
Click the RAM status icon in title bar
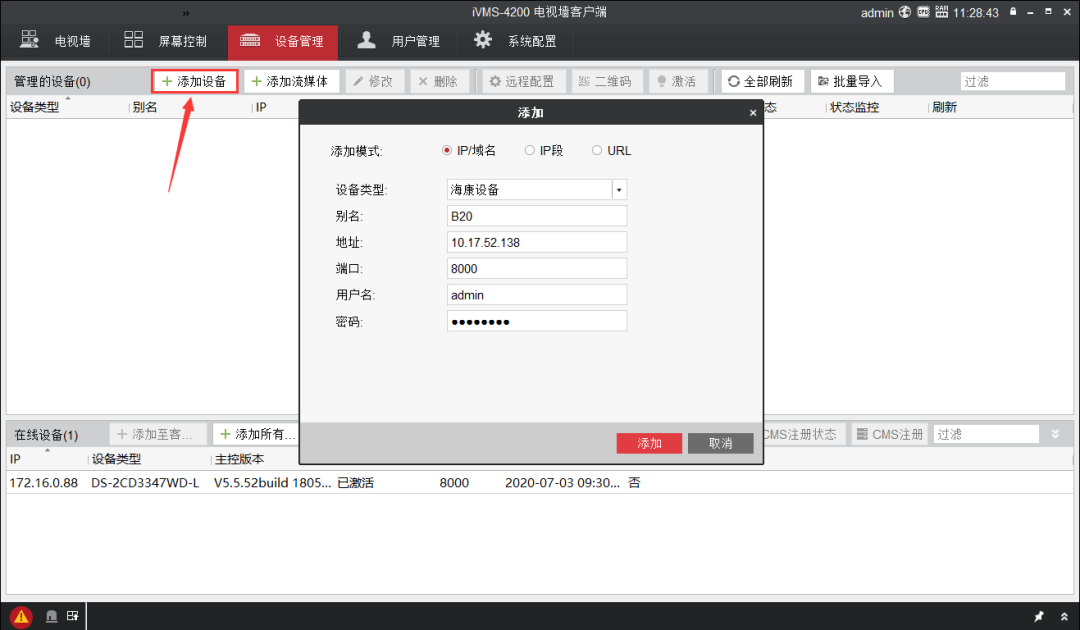941,12
